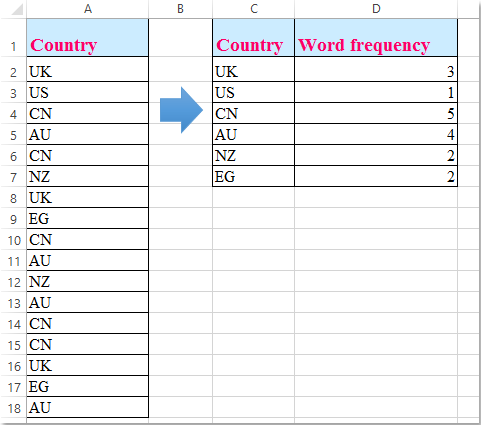Screen dimensions: 481x425
Task: Click the select-all corner triangle
Action: [x=17, y=9]
